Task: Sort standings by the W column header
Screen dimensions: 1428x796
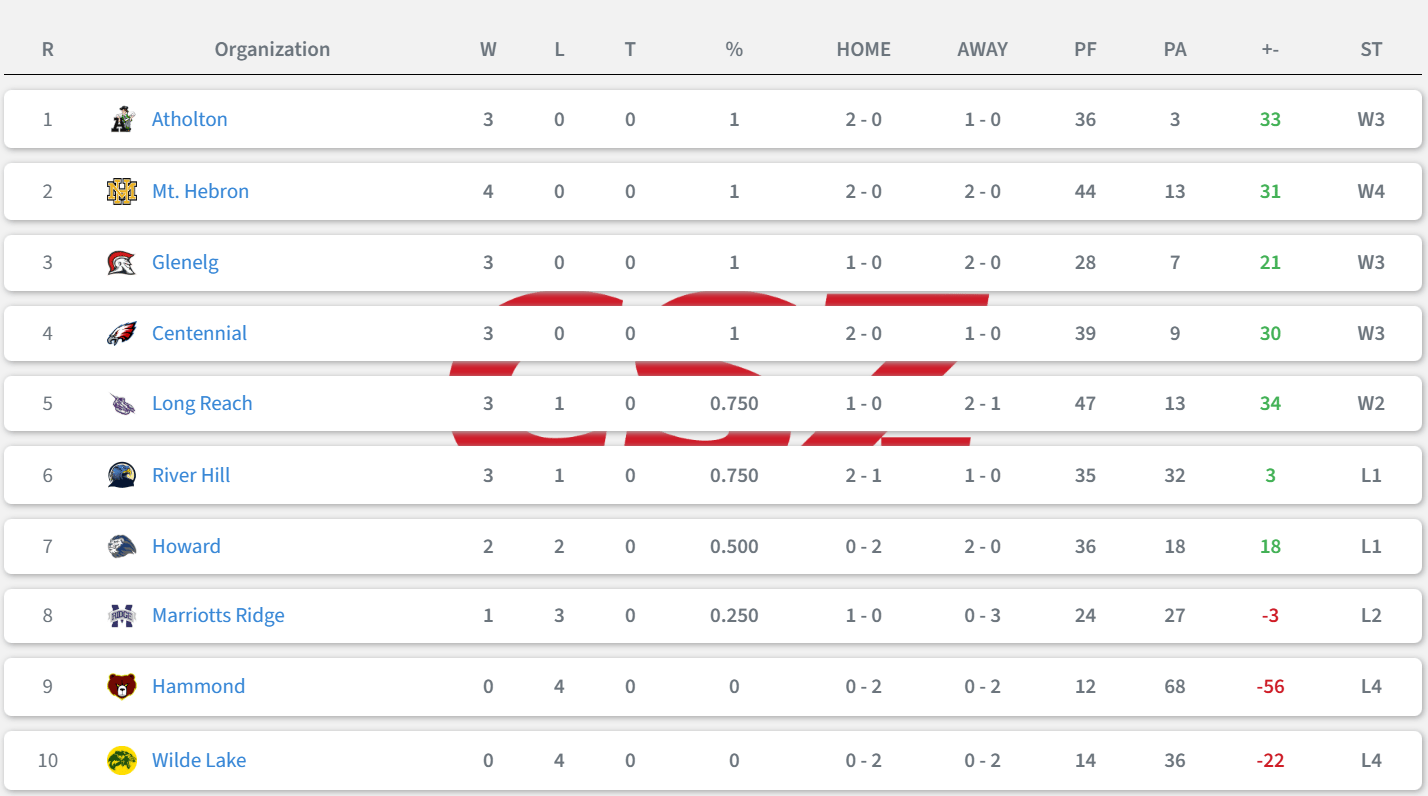Action: coord(488,49)
